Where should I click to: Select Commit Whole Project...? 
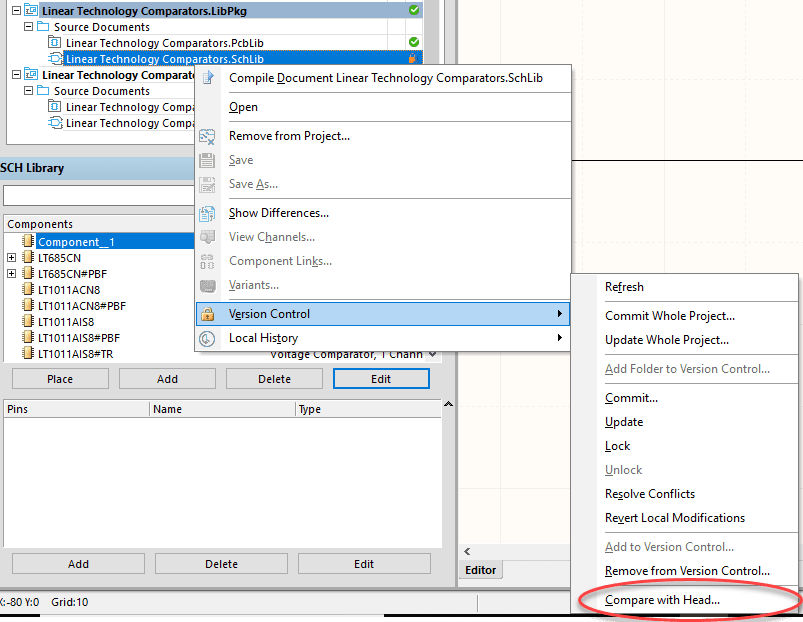670,316
